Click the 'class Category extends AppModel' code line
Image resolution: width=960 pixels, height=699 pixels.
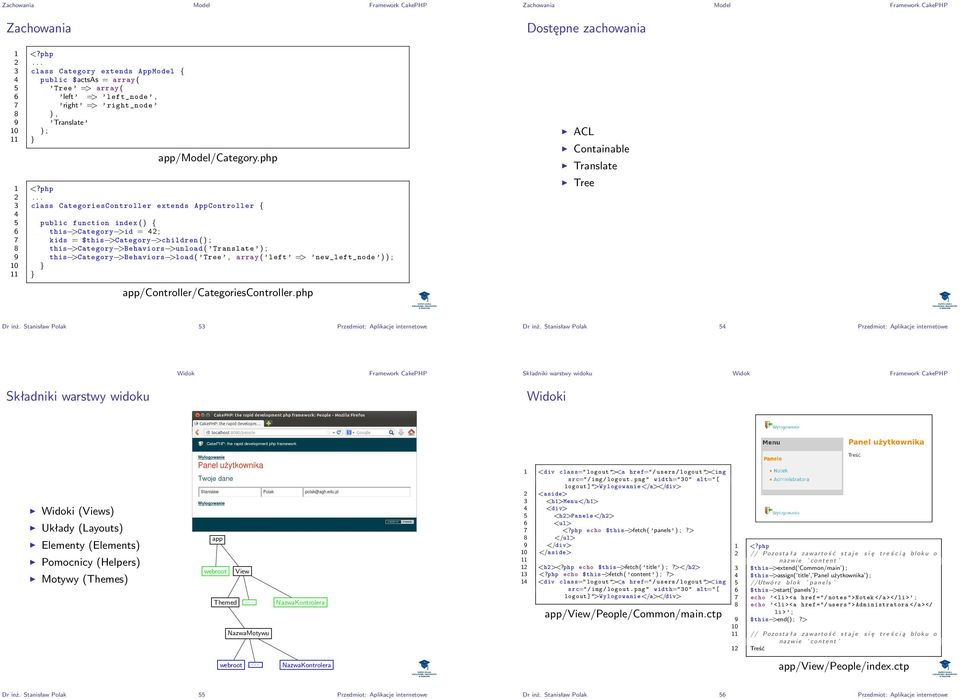pos(107,71)
